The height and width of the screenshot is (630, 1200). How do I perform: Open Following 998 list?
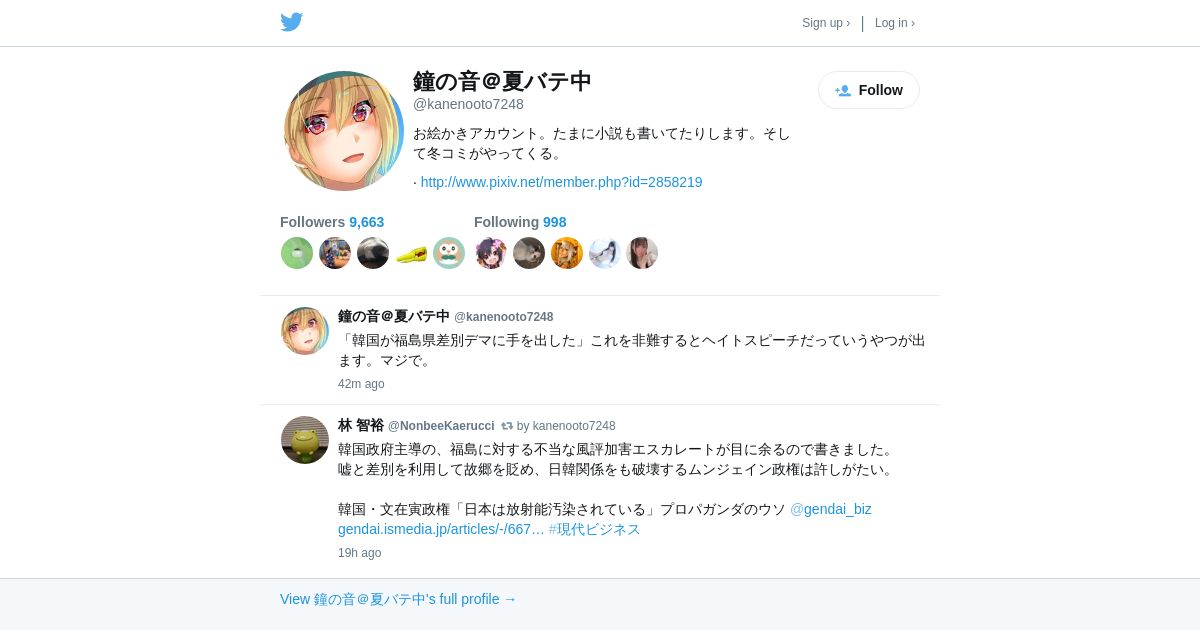click(x=520, y=222)
